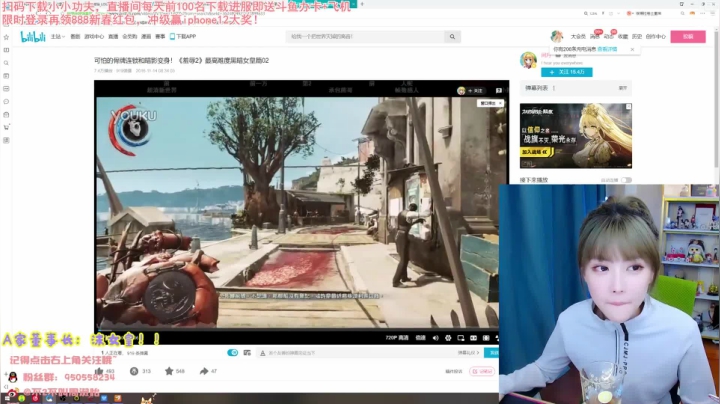Open 创作中心 in header
The width and height of the screenshot is (720, 404).
tap(656, 37)
